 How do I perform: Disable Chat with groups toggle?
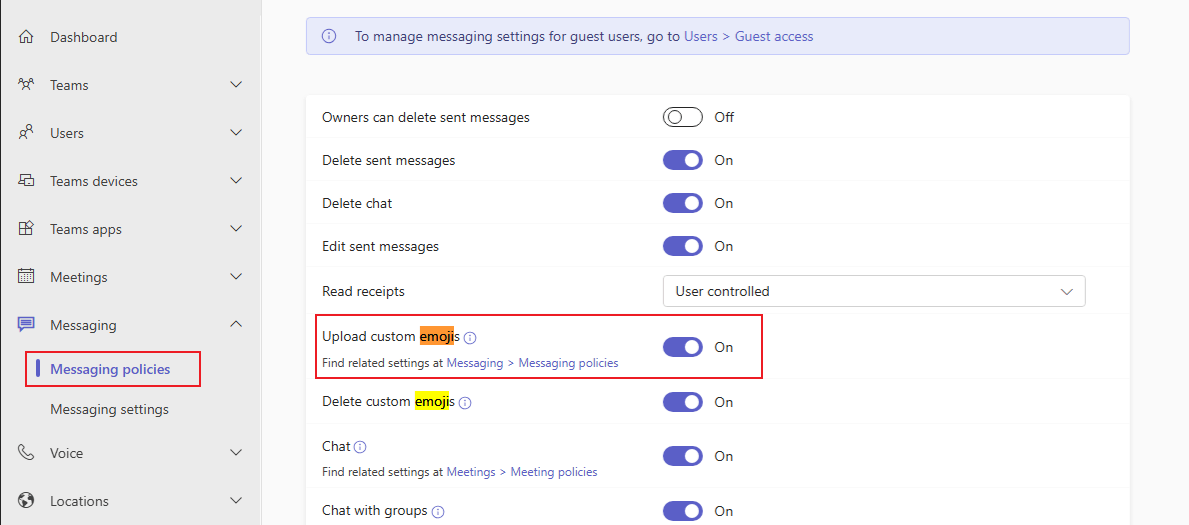(x=682, y=511)
